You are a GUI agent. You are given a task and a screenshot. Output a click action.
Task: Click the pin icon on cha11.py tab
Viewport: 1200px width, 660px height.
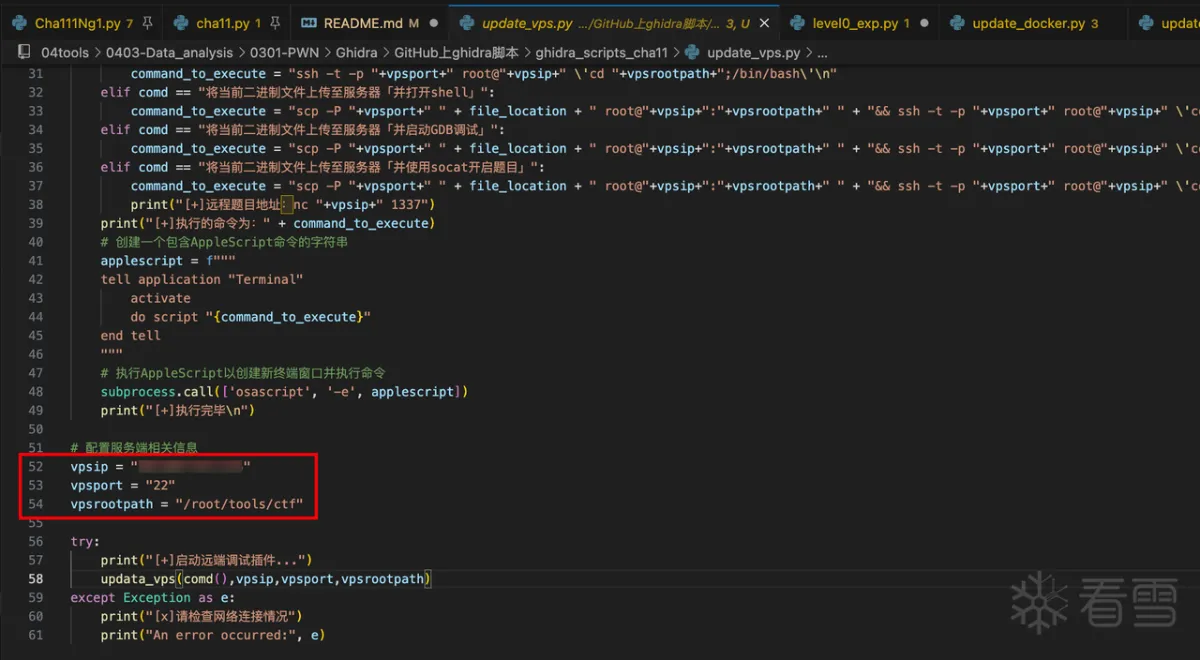click(x=275, y=22)
